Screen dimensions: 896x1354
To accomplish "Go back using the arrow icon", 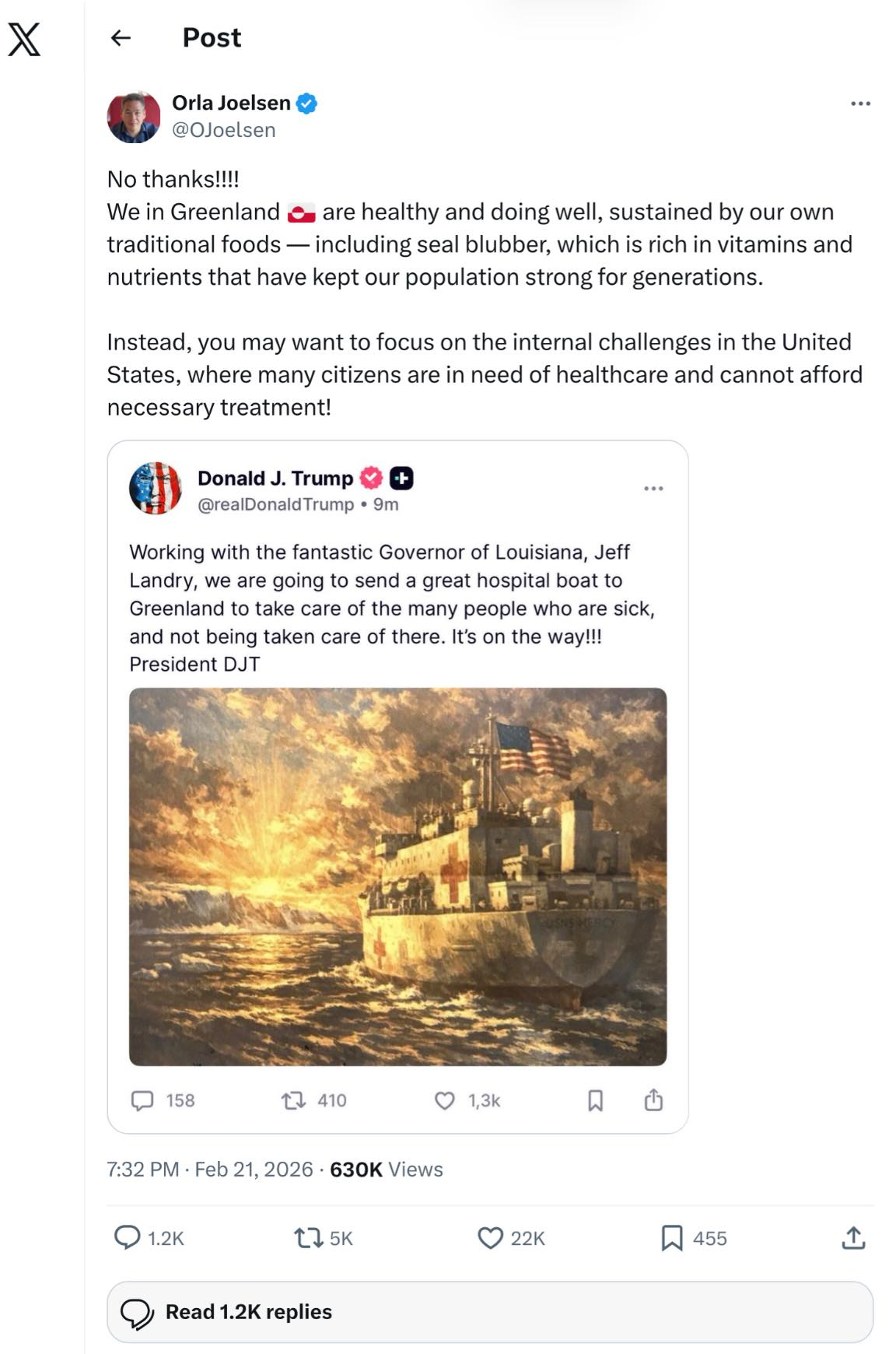I will (x=121, y=37).
